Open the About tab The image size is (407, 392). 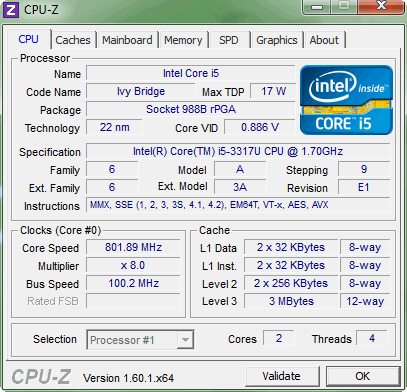coord(324,40)
